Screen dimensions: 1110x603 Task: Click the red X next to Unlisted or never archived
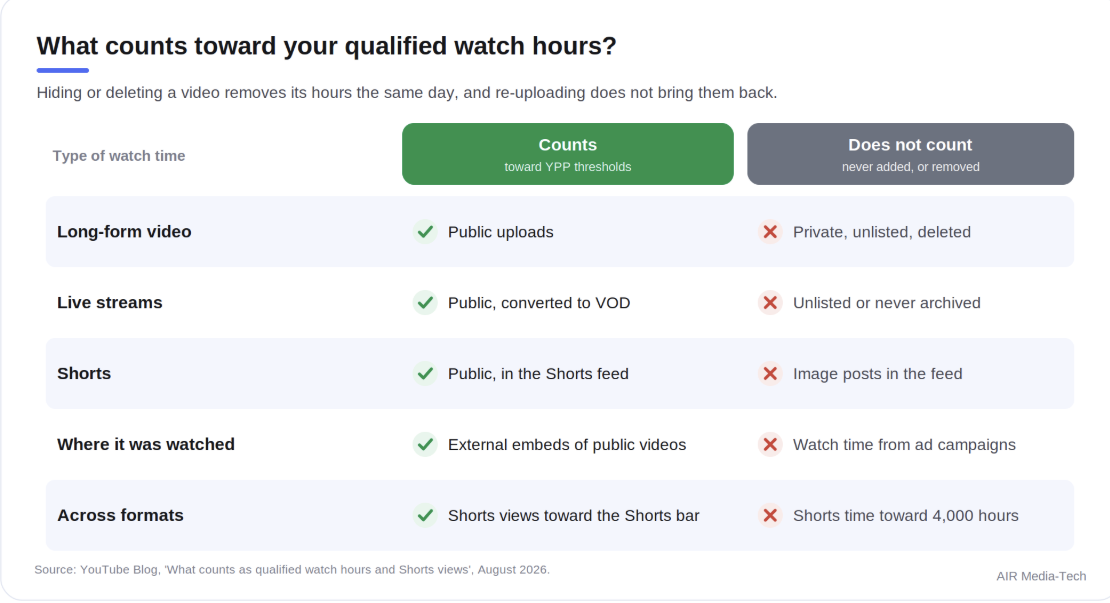tap(770, 302)
